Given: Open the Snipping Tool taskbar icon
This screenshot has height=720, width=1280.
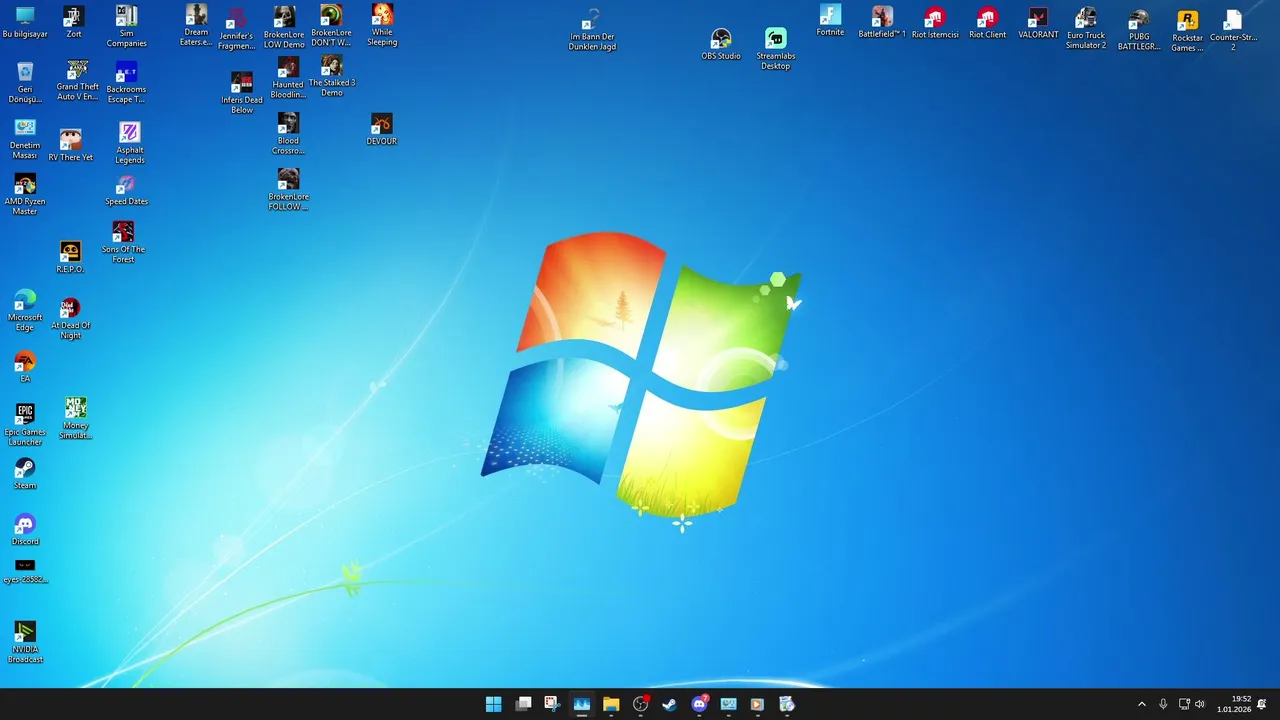Looking at the screenshot, I should pyautogui.click(x=552, y=704).
